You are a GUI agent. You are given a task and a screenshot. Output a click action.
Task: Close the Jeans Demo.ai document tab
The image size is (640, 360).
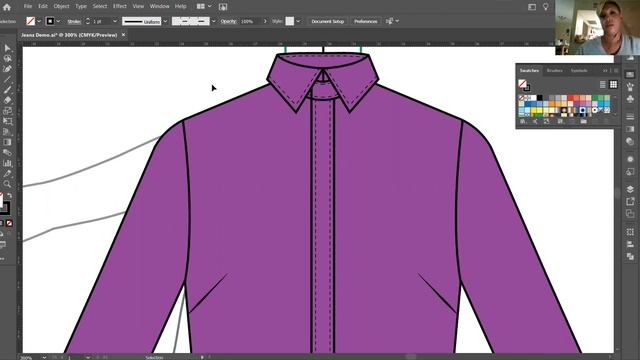pos(123,35)
